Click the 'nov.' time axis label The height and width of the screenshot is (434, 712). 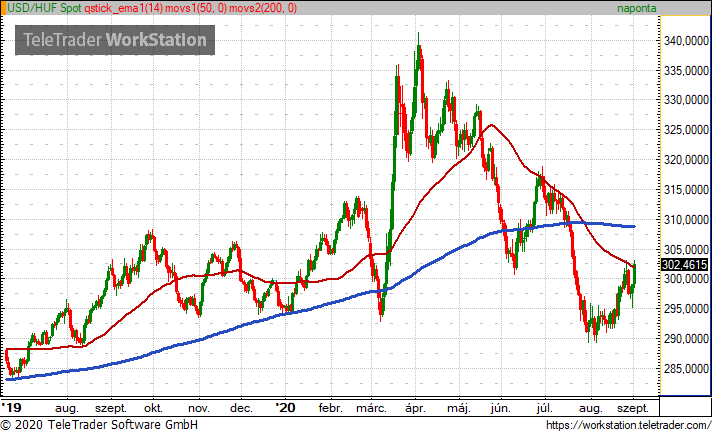pyautogui.click(x=199, y=408)
